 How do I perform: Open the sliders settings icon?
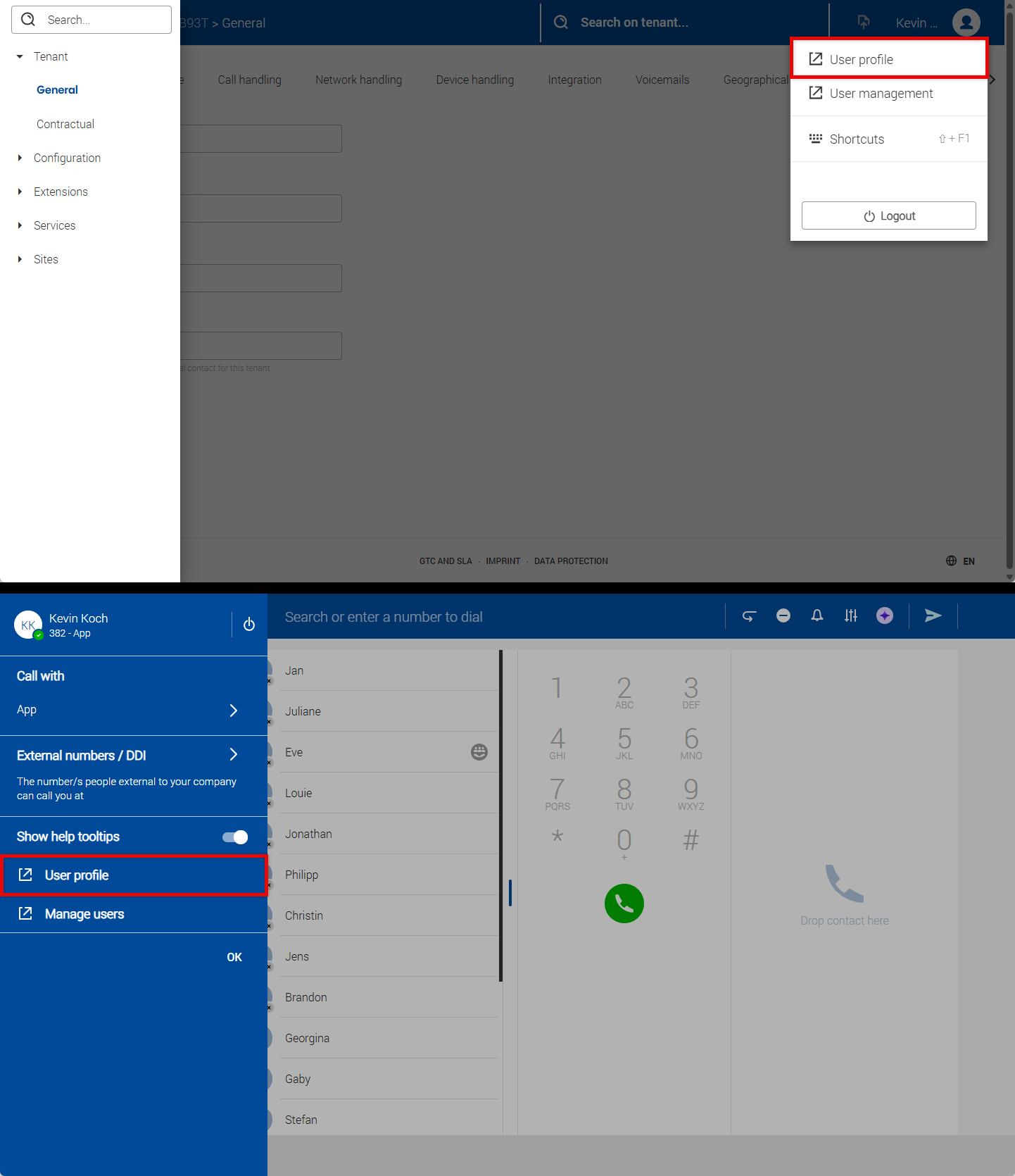(x=851, y=616)
